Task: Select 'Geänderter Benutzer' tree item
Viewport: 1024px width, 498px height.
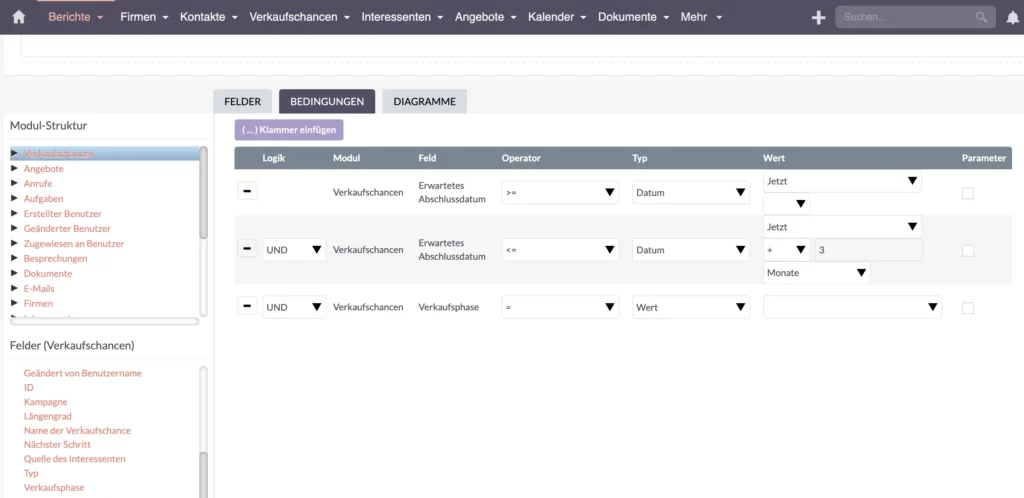Action: click(x=67, y=228)
